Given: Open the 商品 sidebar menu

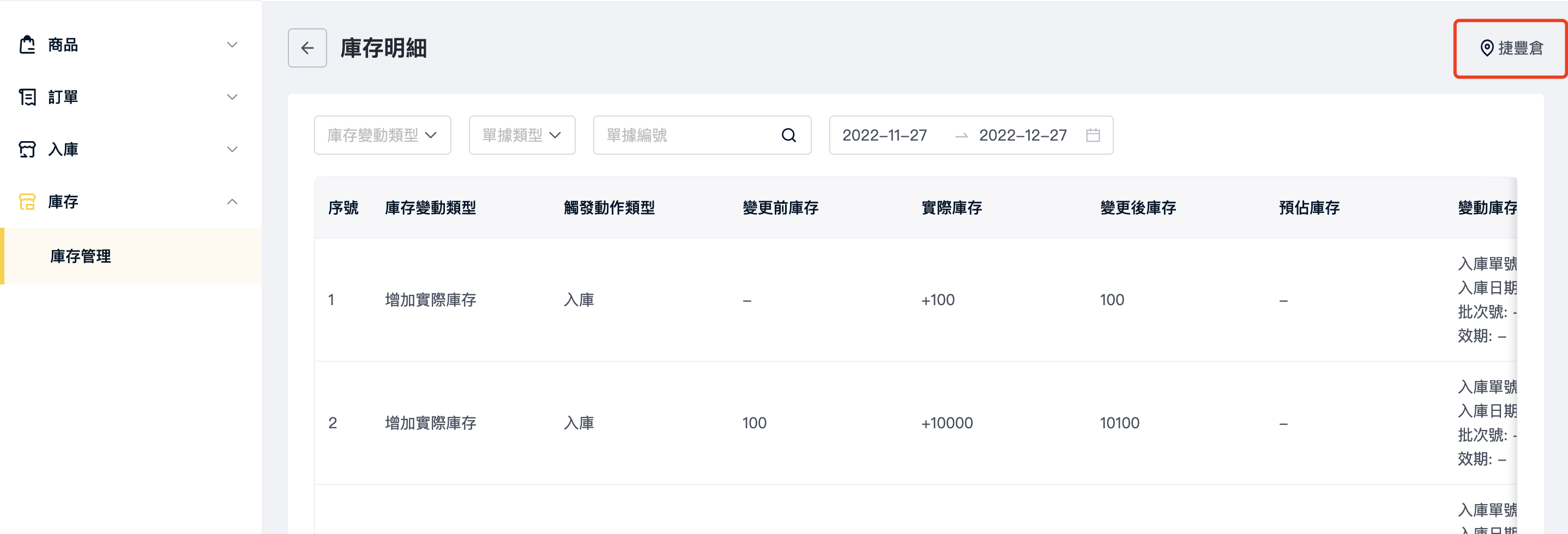Looking at the screenshot, I should click(x=131, y=45).
